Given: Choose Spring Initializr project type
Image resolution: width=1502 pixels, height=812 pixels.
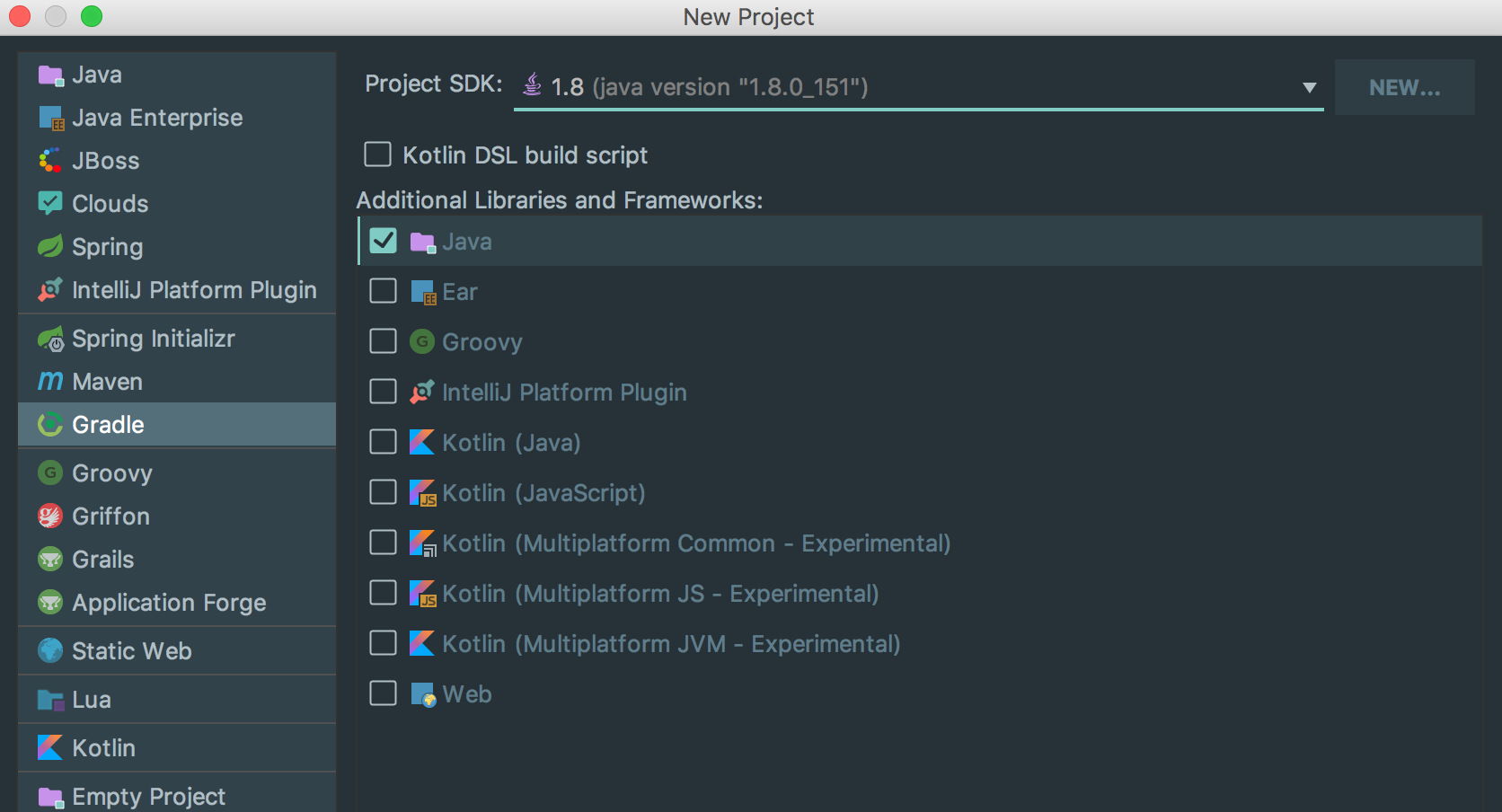Looking at the screenshot, I should click(x=177, y=339).
